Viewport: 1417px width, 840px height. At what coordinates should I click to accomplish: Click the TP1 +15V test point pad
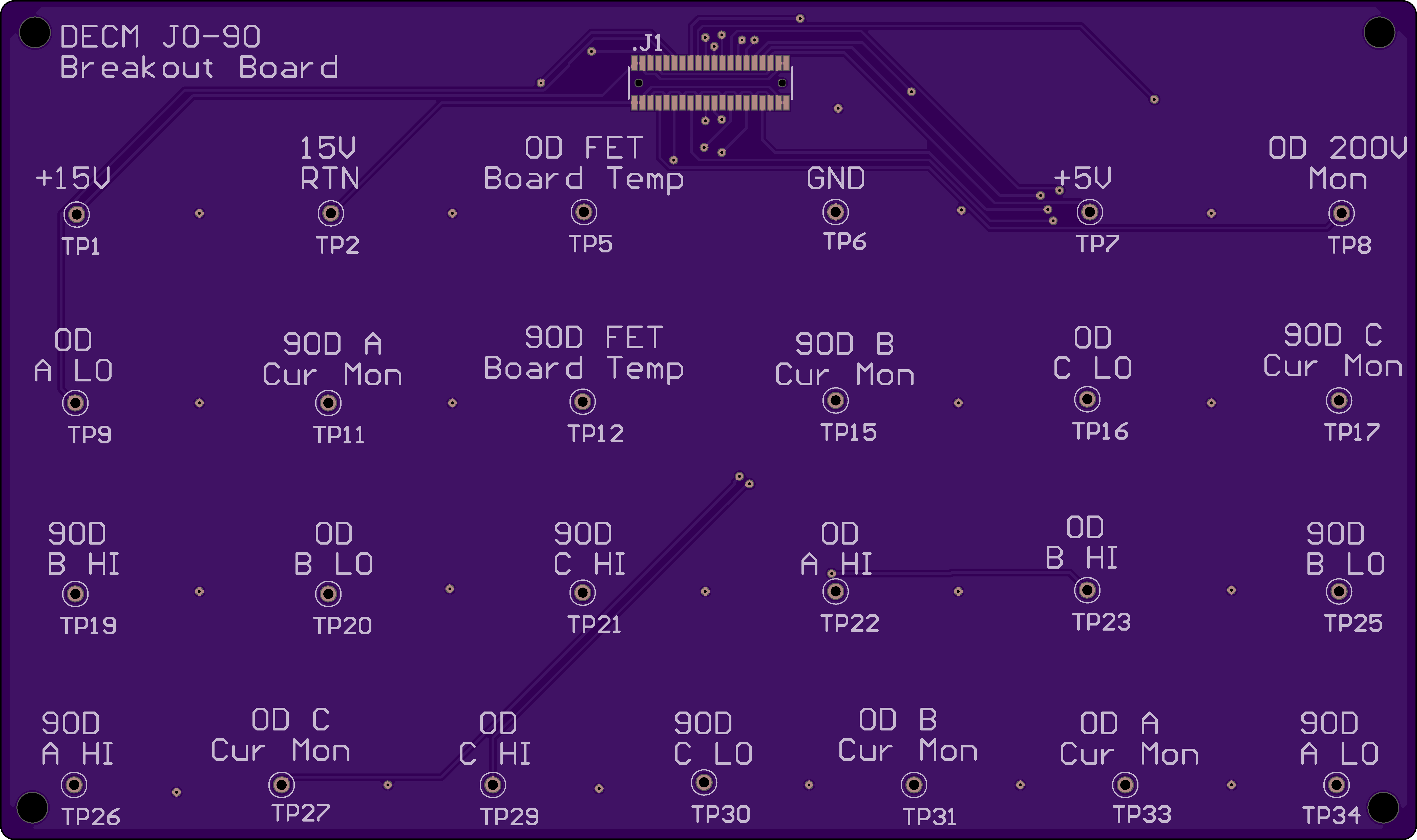click(76, 214)
